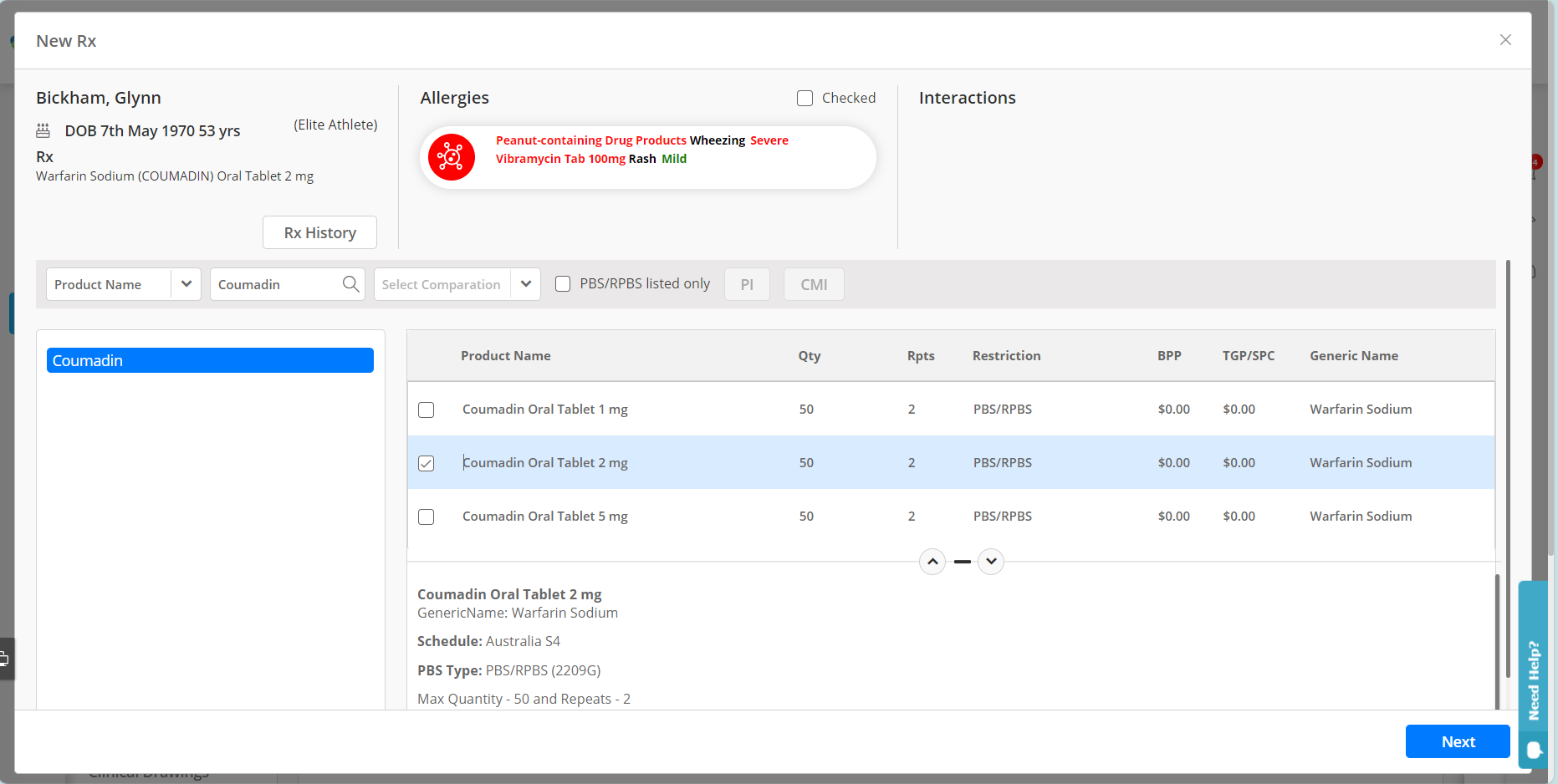Click the Generic Name column header
The height and width of the screenshot is (784, 1558).
click(1354, 356)
